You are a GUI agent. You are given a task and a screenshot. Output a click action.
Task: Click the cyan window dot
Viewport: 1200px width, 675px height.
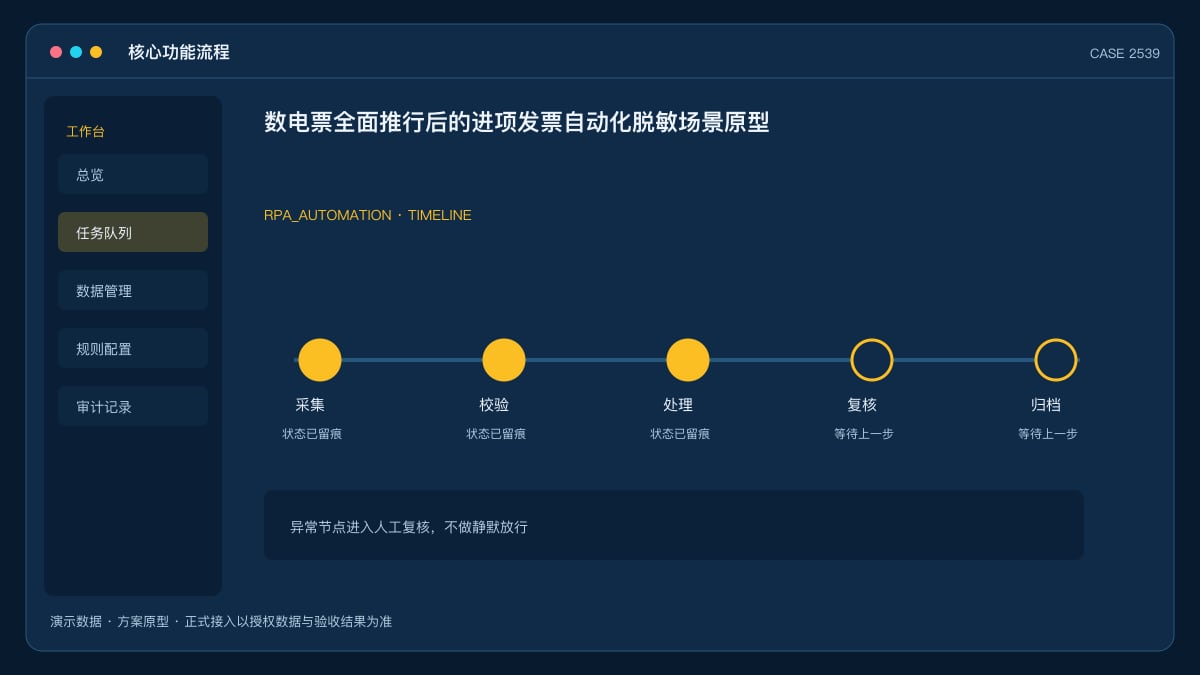(x=76, y=52)
